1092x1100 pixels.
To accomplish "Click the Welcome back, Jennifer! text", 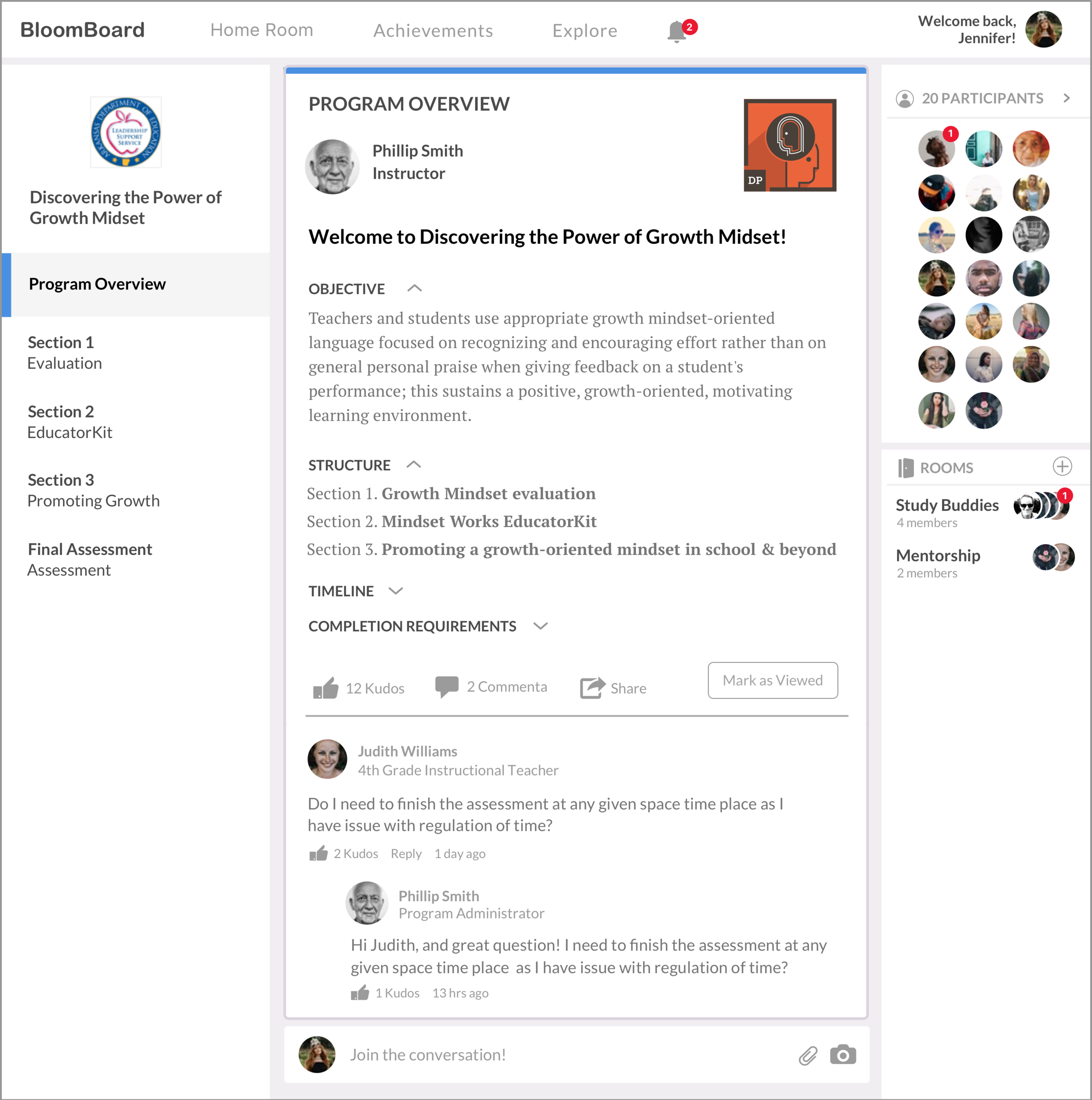I will pos(967,30).
